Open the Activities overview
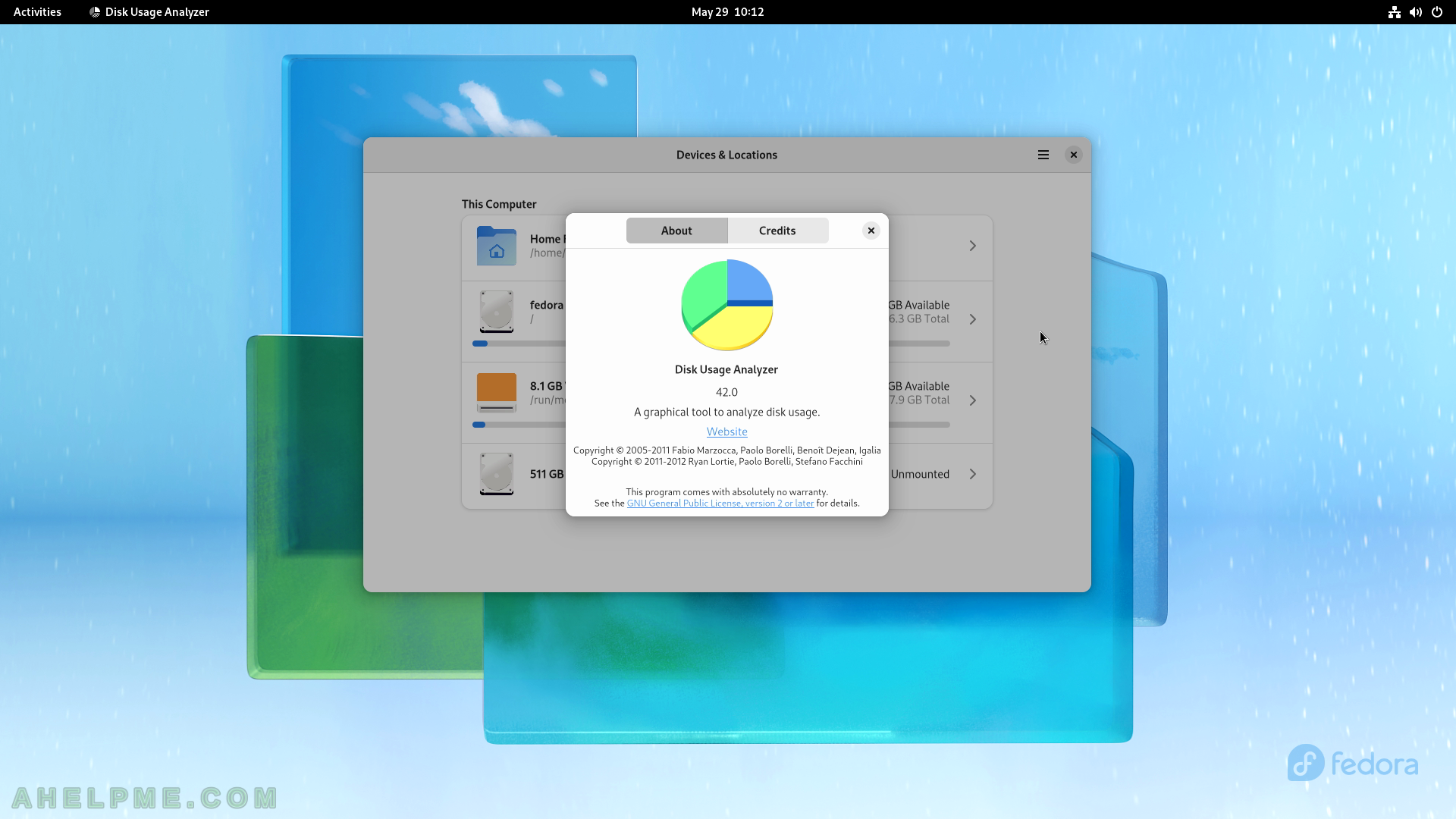 pyautogui.click(x=37, y=12)
